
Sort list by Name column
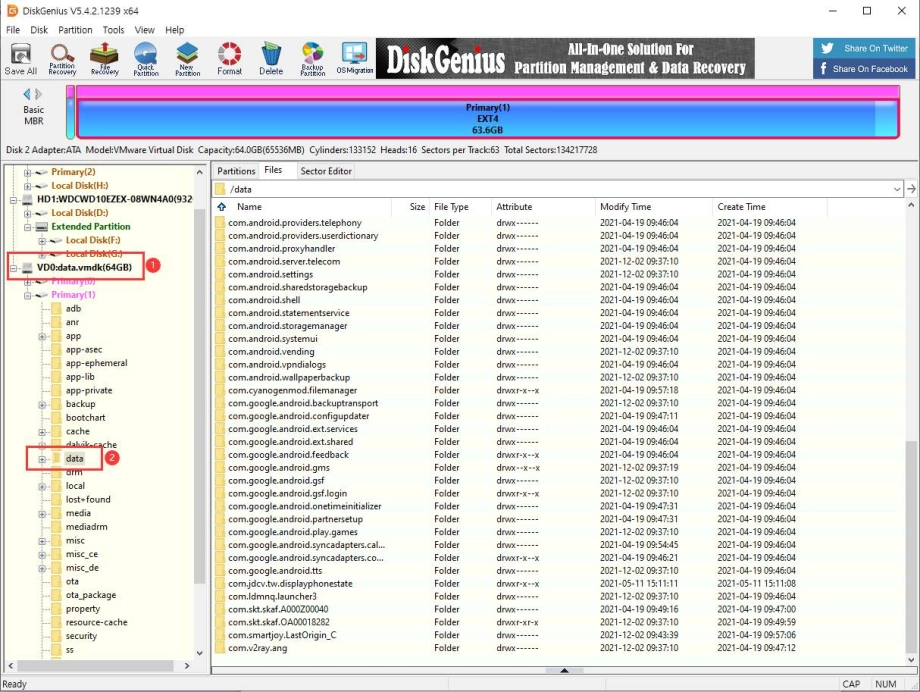pyautogui.click(x=249, y=207)
